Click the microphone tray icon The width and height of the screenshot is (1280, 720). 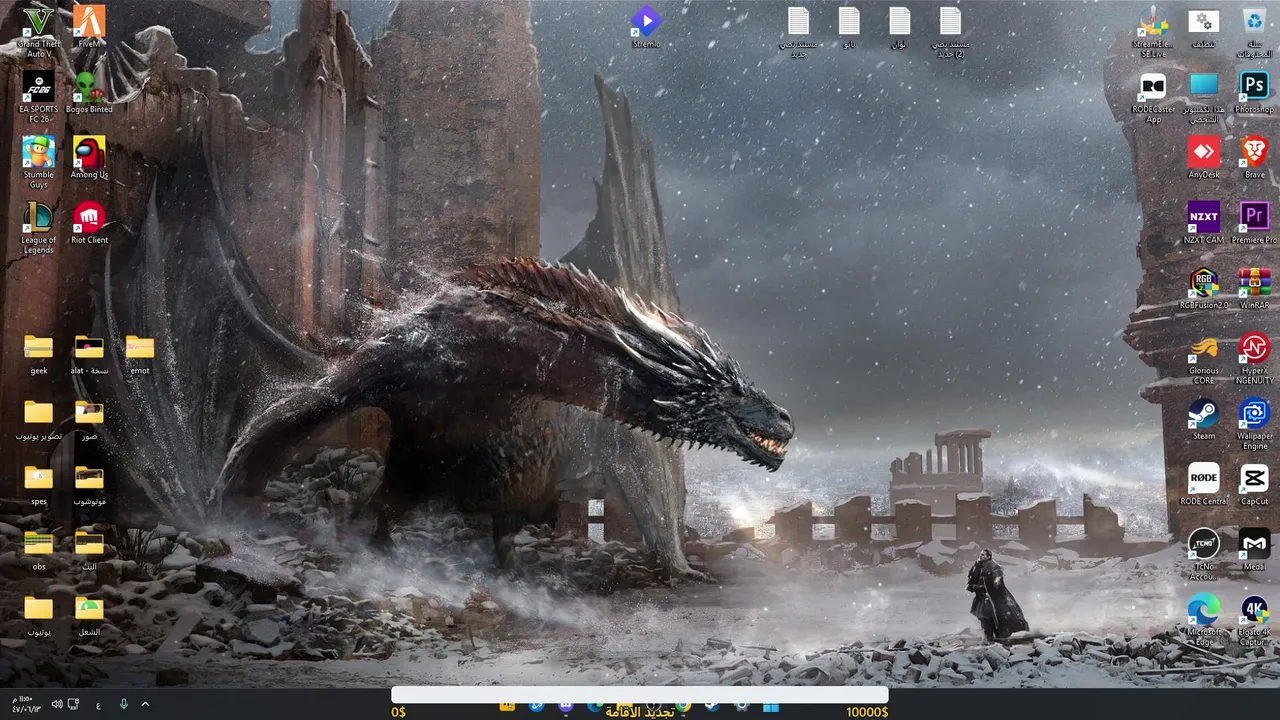pyautogui.click(x=124, y=704)
